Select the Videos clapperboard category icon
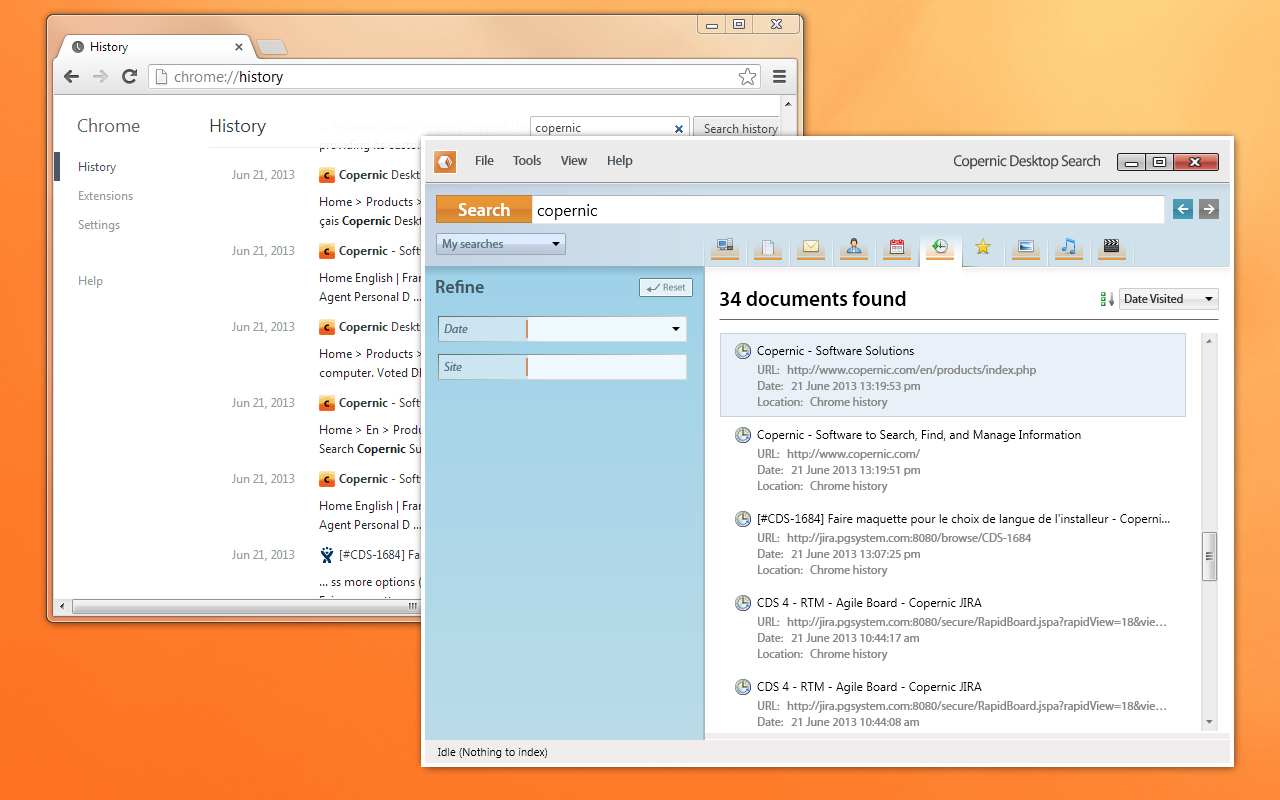Image resolution: width=1280 pixels, height=800 pixels. click(x=1111, y=247)
